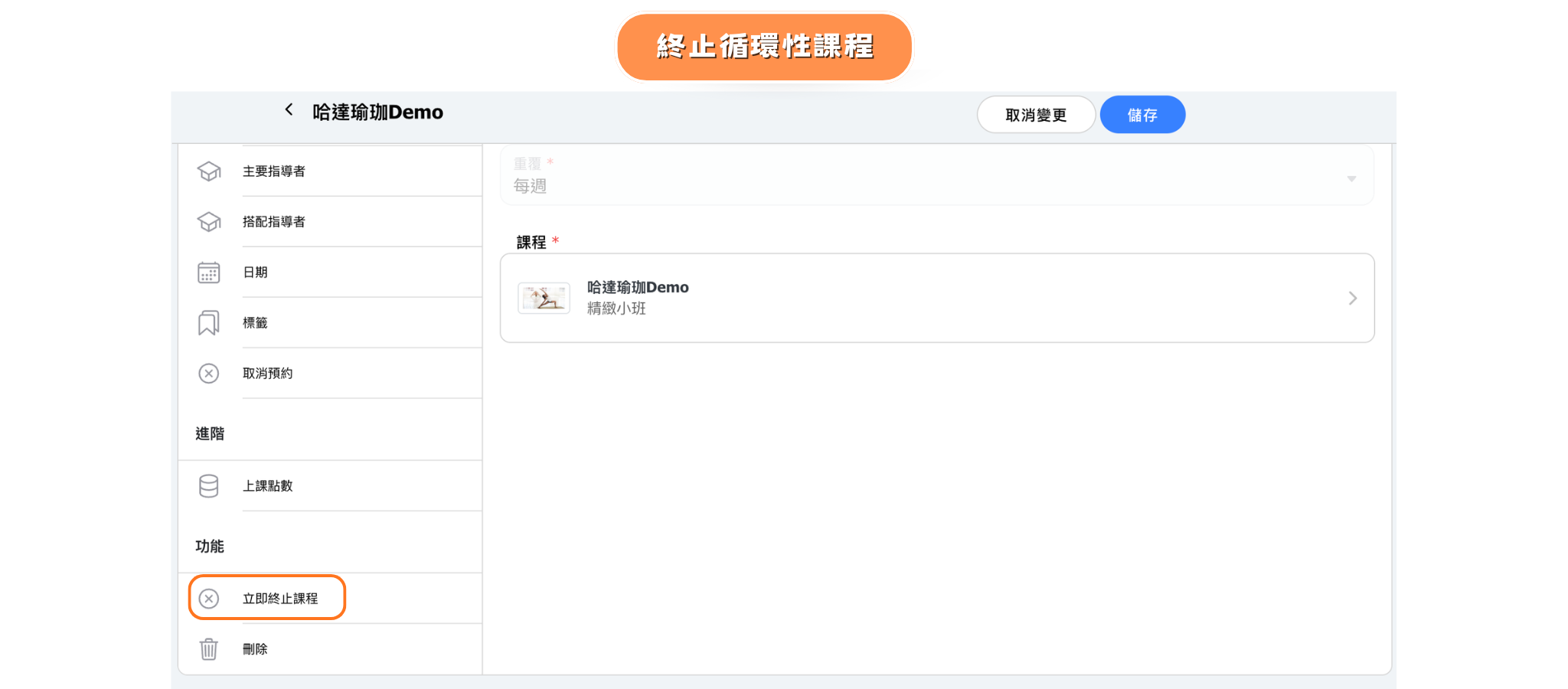Screen dimensions: 1568x689
Task: Click the graduation cap icon for 主要指導者
Action: [208, 171]
